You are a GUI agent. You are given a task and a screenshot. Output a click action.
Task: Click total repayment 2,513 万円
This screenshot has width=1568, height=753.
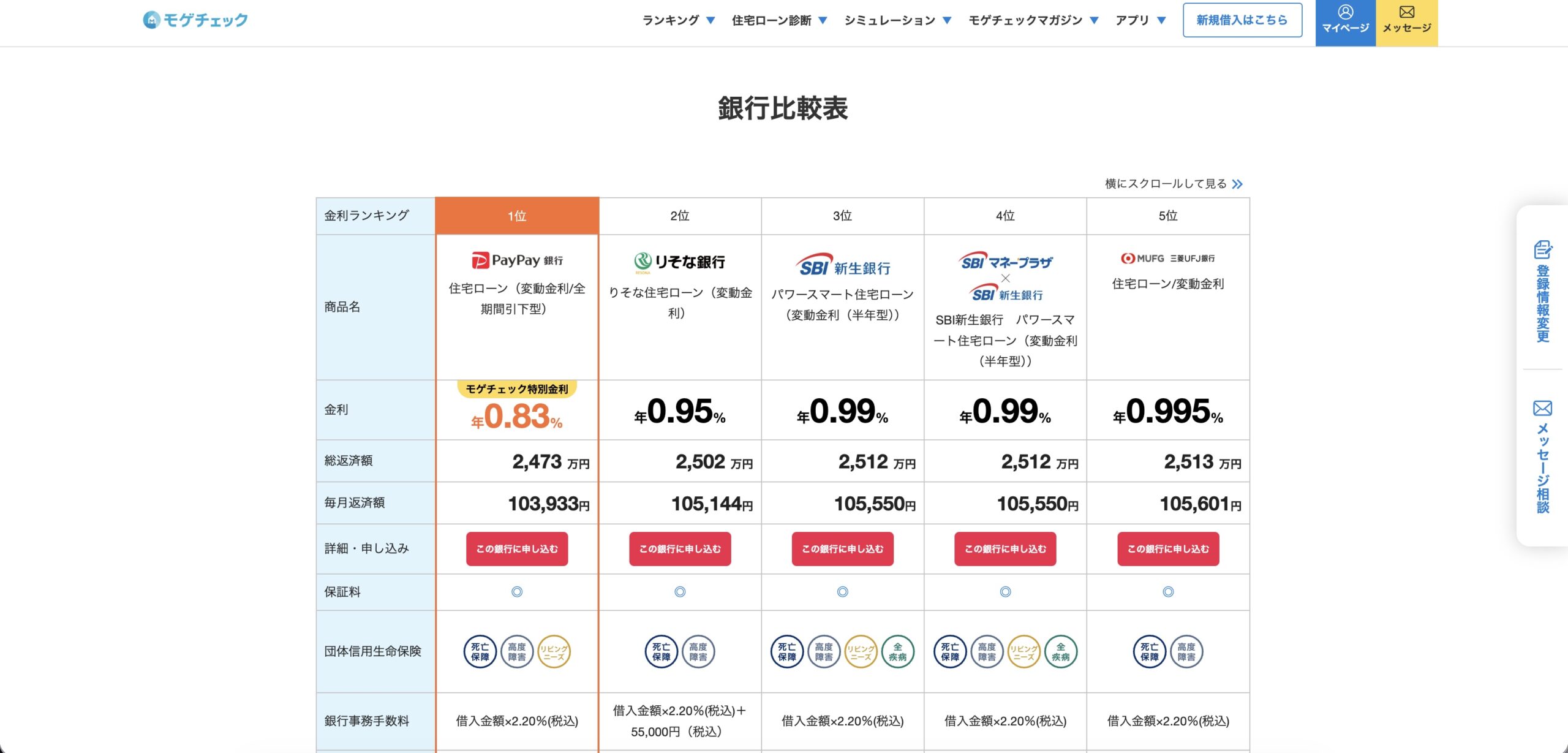[1202, 461]
